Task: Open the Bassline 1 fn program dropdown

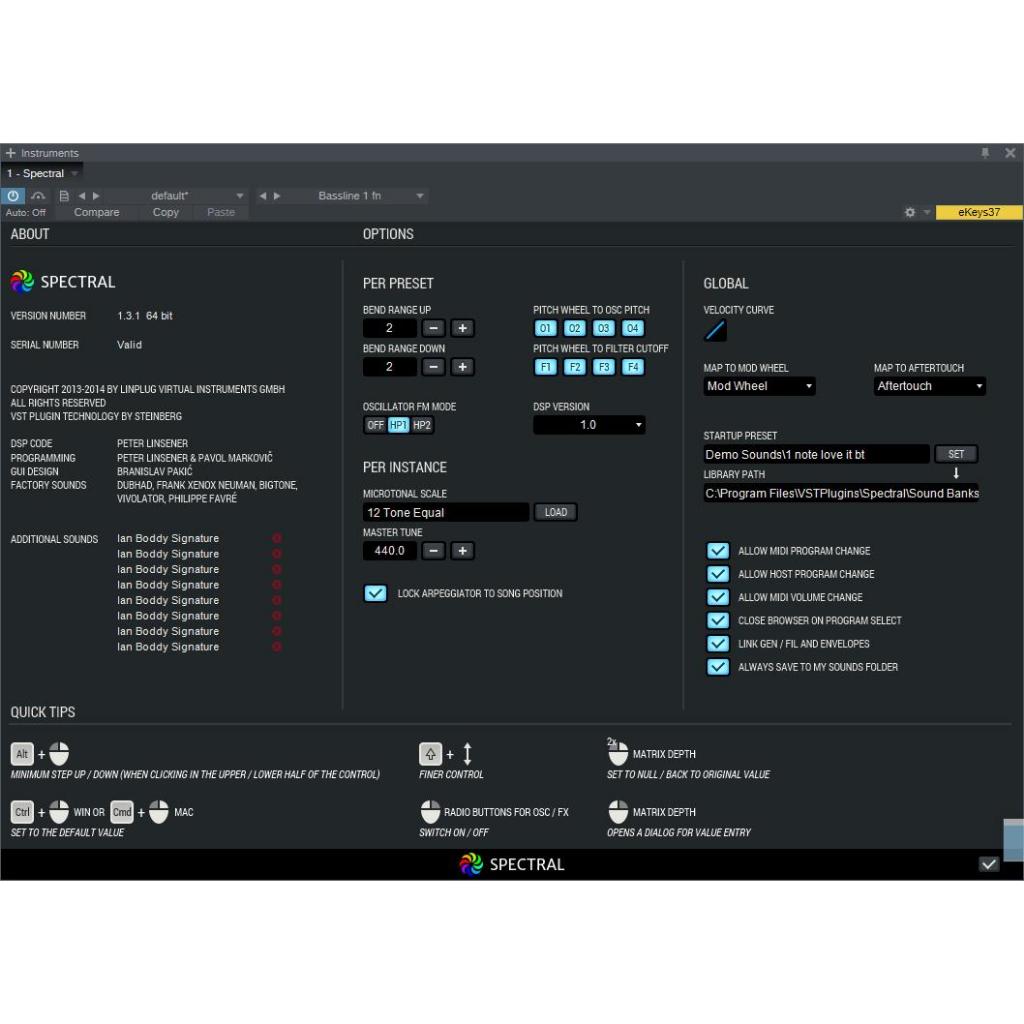Action: [420, 195]
